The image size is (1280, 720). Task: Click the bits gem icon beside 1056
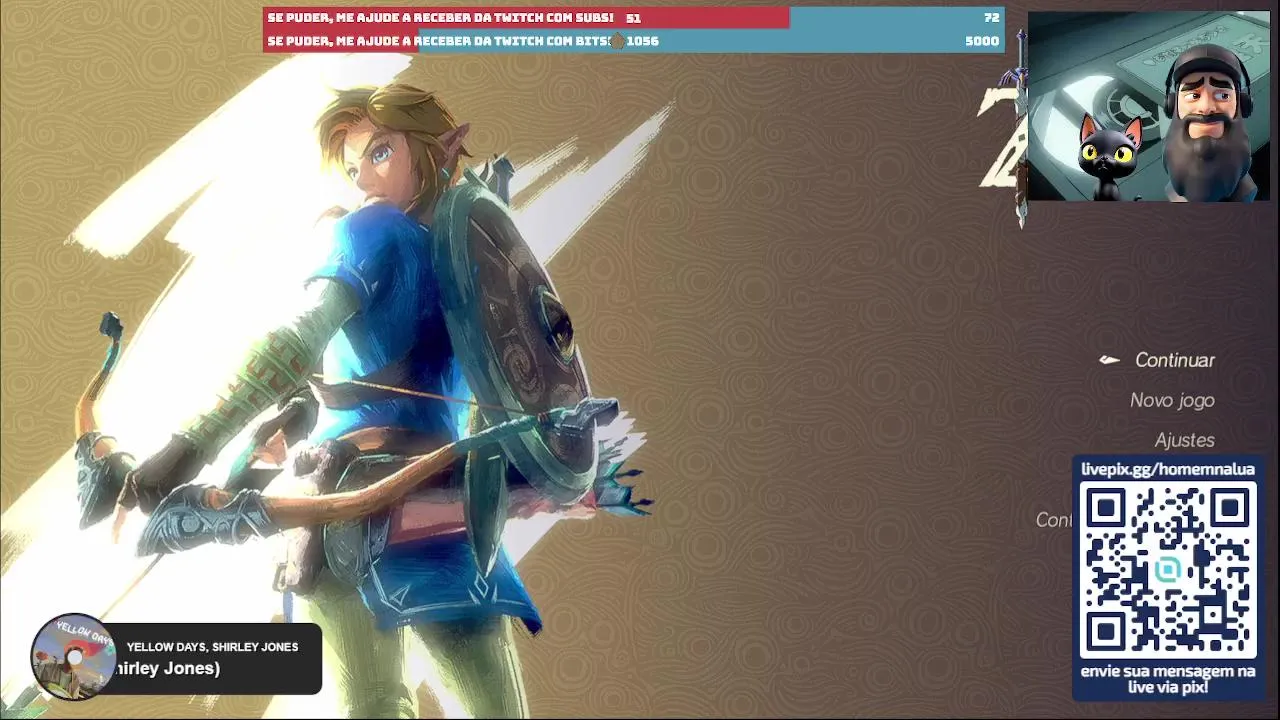tap(617, 41)
